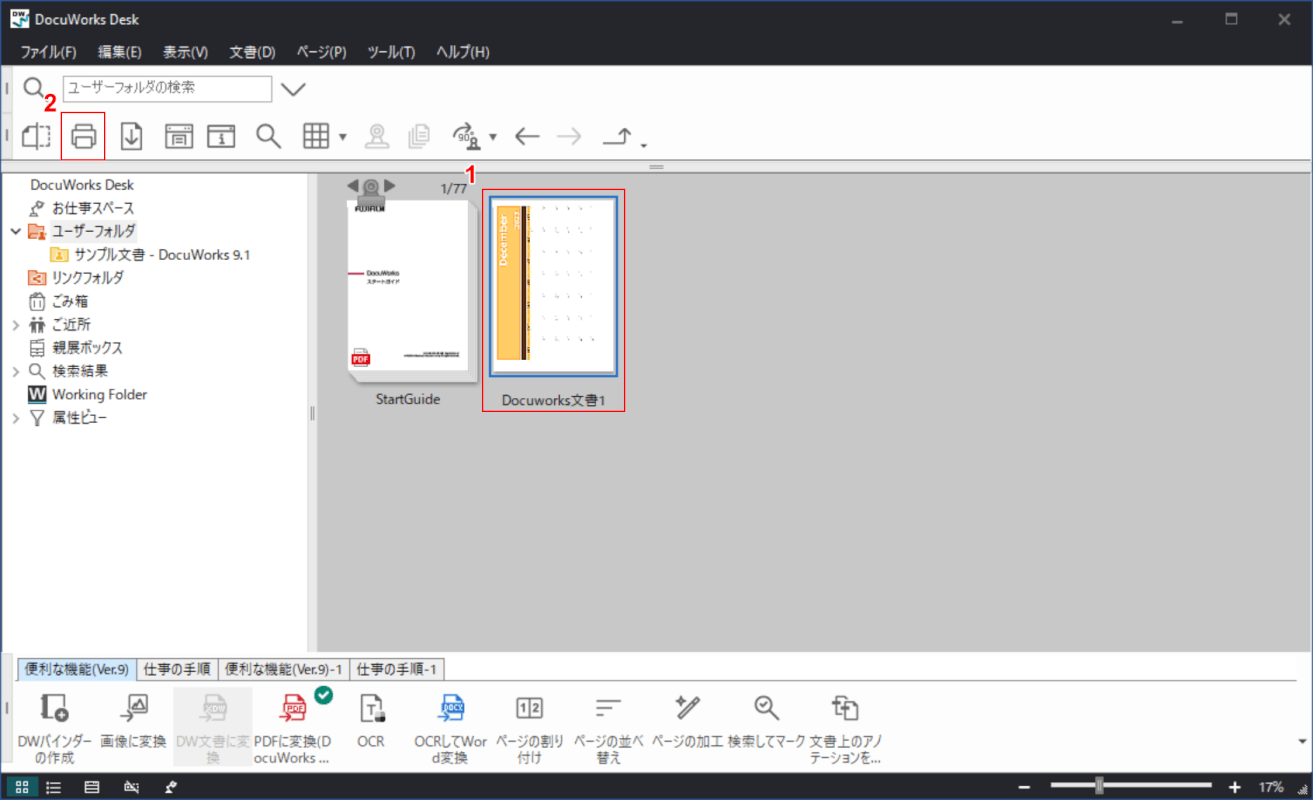Click ページの割り付け tool
This screenshot has width=1313, height=800.
pyautogui.click(x=529, y=728)
